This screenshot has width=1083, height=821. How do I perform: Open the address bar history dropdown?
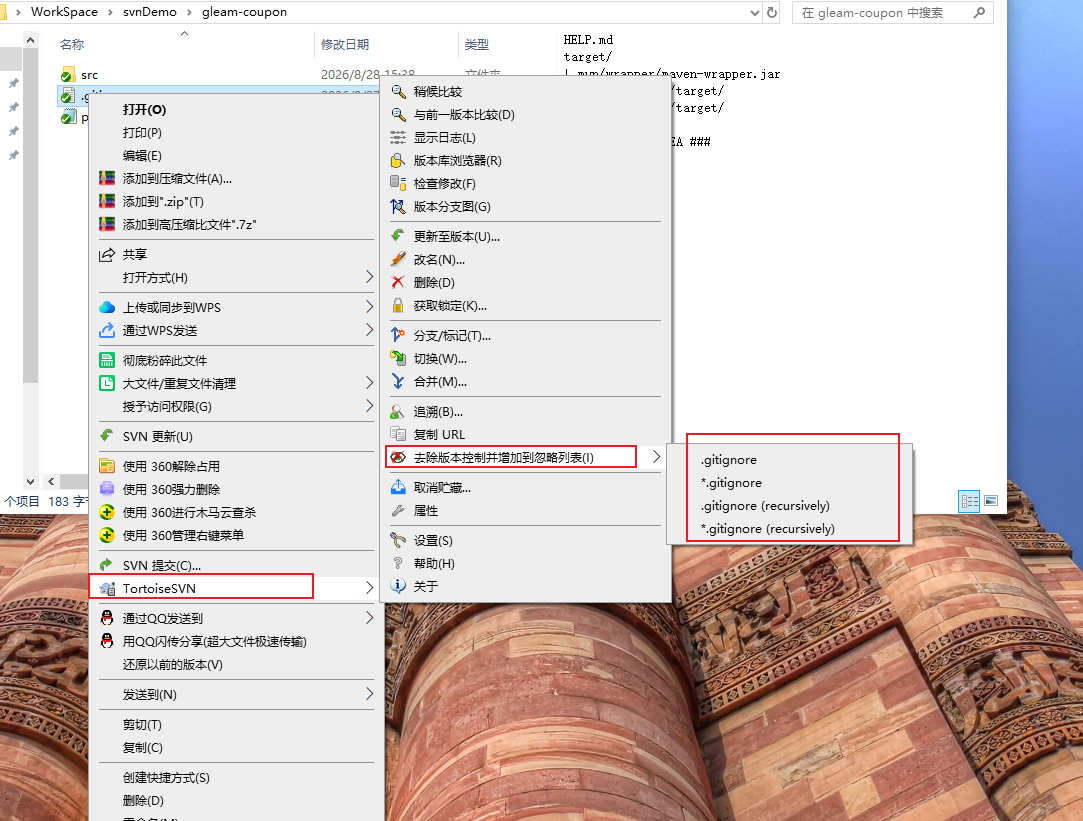[755, 12]
